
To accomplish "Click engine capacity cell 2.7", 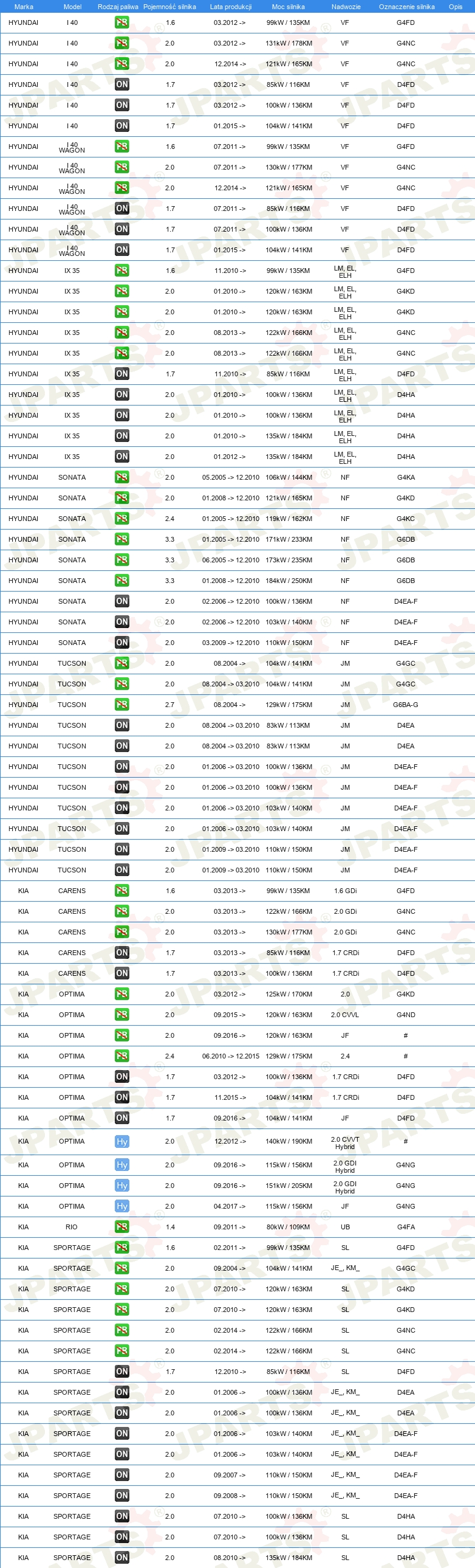I will [x=169, y=705].
